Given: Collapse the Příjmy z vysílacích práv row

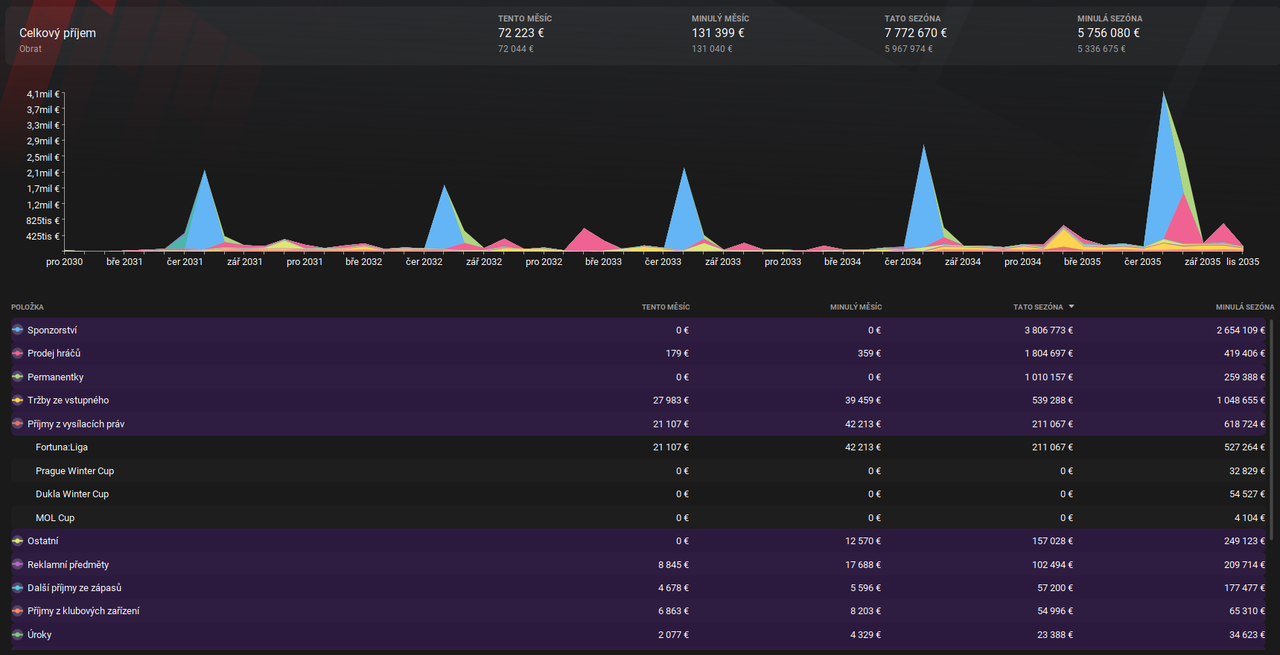Looking at the screenshot, I should 640,424.
